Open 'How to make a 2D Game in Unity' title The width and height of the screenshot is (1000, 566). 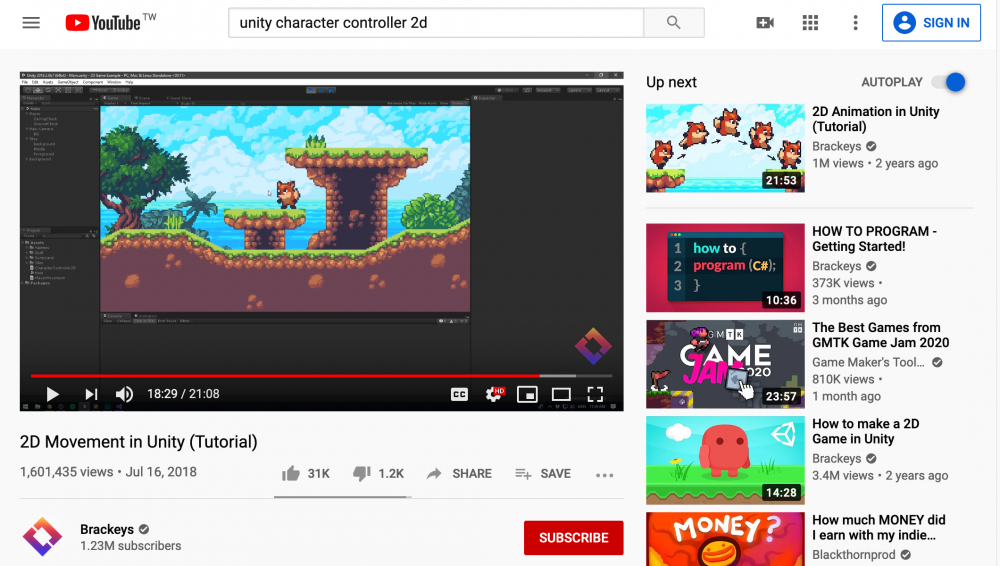[865, 431]
